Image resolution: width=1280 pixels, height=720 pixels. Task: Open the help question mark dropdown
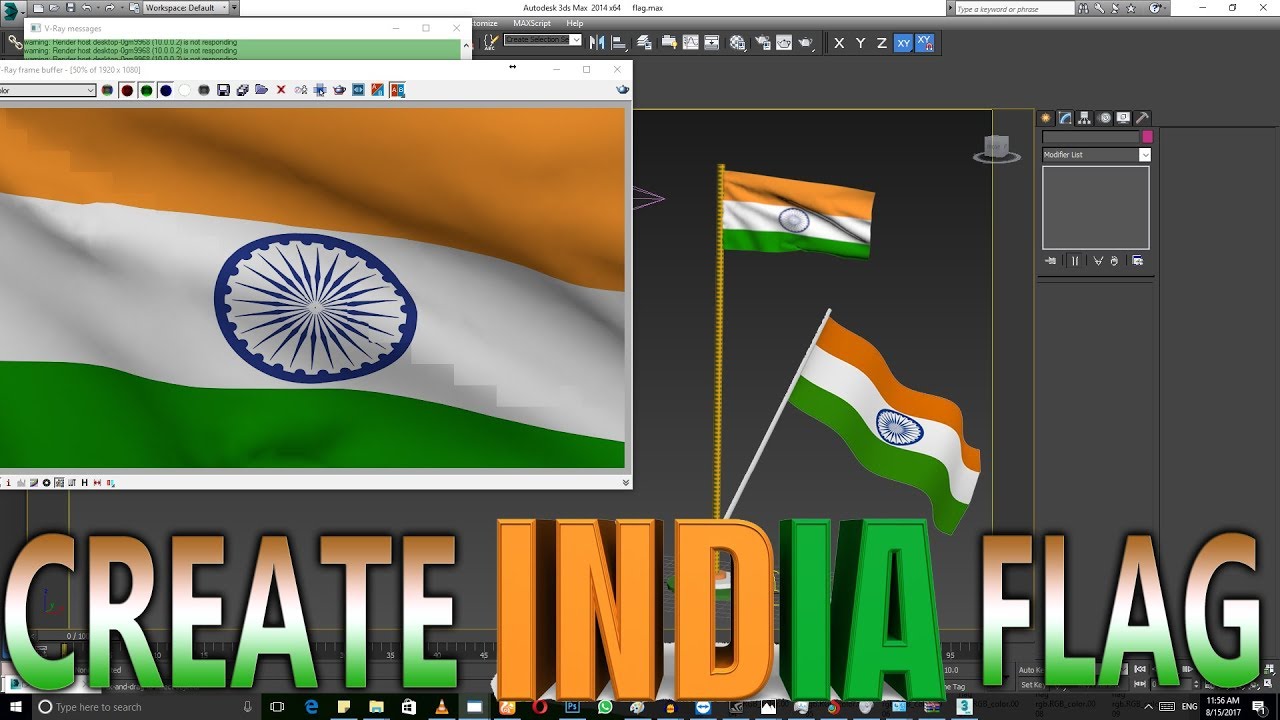[x=1158, y=8]
